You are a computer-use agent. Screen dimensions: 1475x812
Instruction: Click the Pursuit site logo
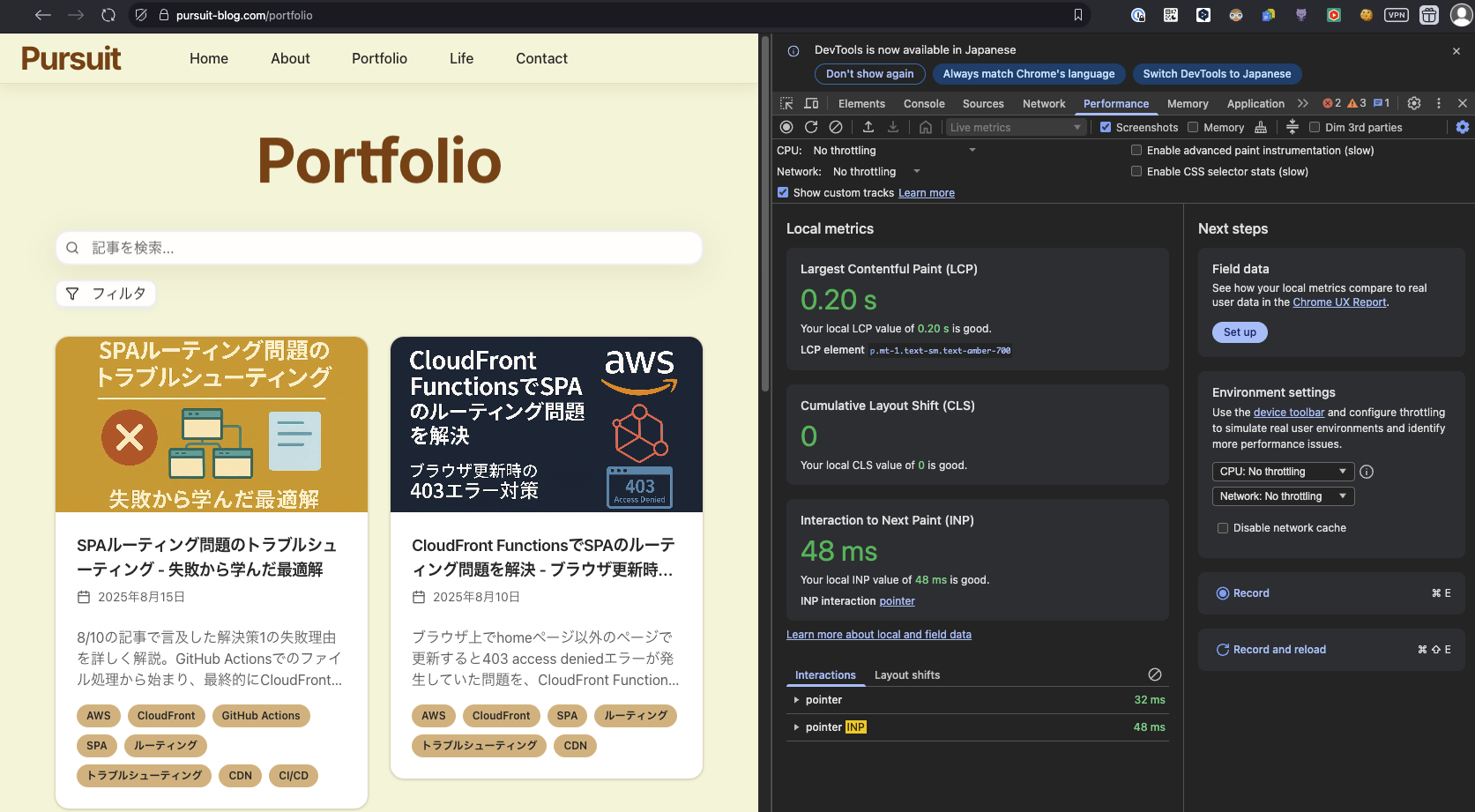[71, 58]
